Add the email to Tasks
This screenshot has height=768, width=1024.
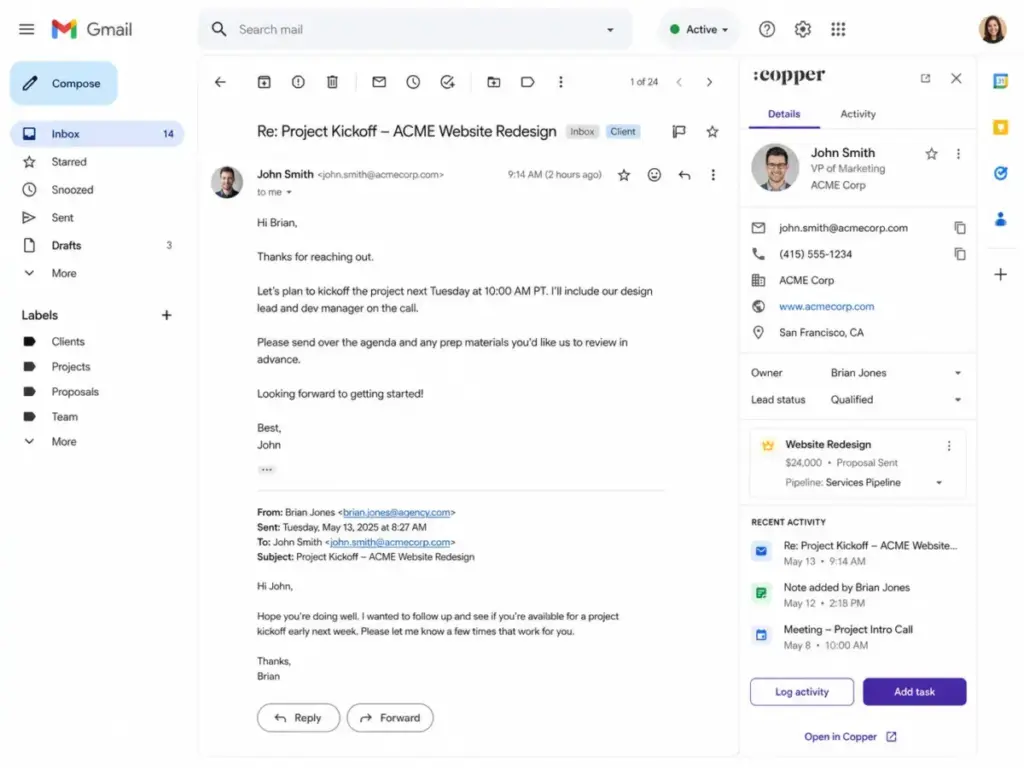(x=447, y=82)
